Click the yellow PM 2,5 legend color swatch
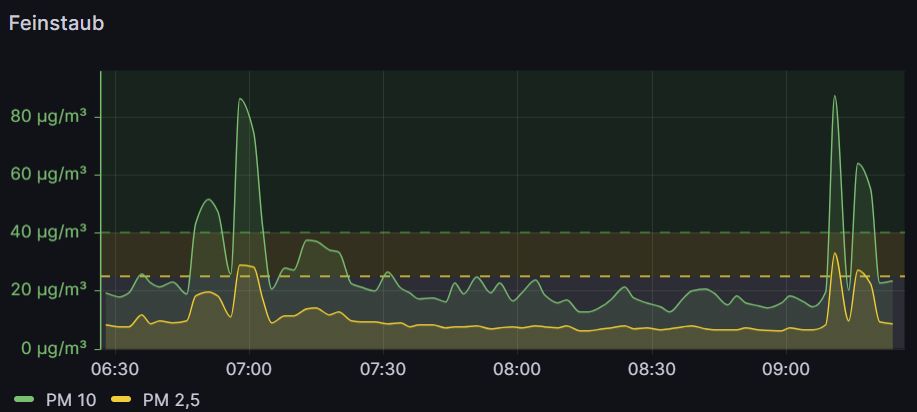Screen dimensions: 917x412 pos(121,400)
